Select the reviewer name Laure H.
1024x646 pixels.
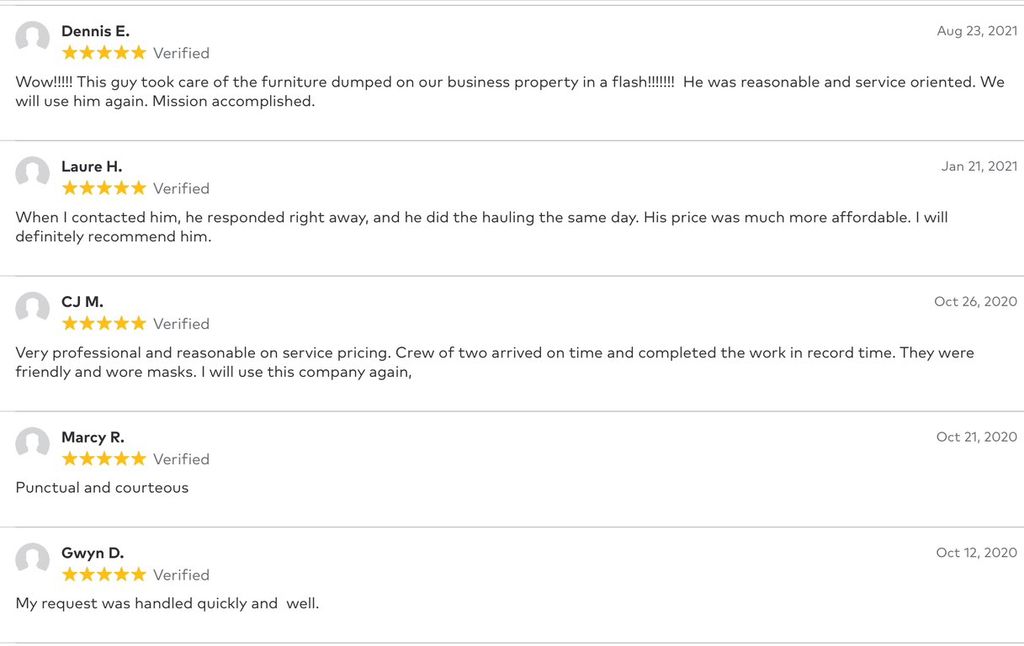(91, 167)
